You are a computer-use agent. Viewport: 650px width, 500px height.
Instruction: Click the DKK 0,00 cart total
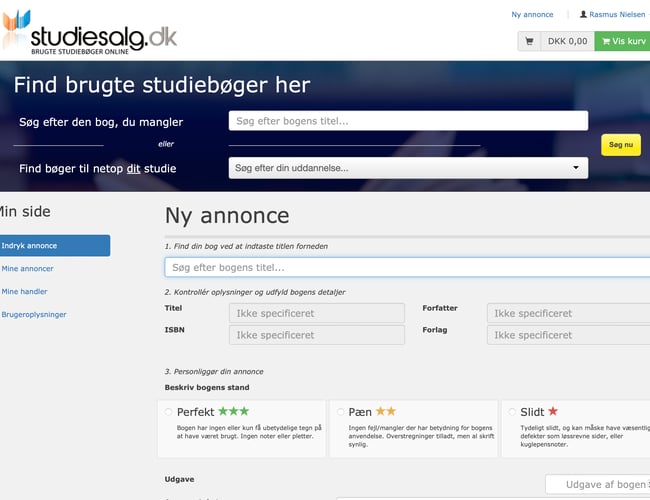568,41
